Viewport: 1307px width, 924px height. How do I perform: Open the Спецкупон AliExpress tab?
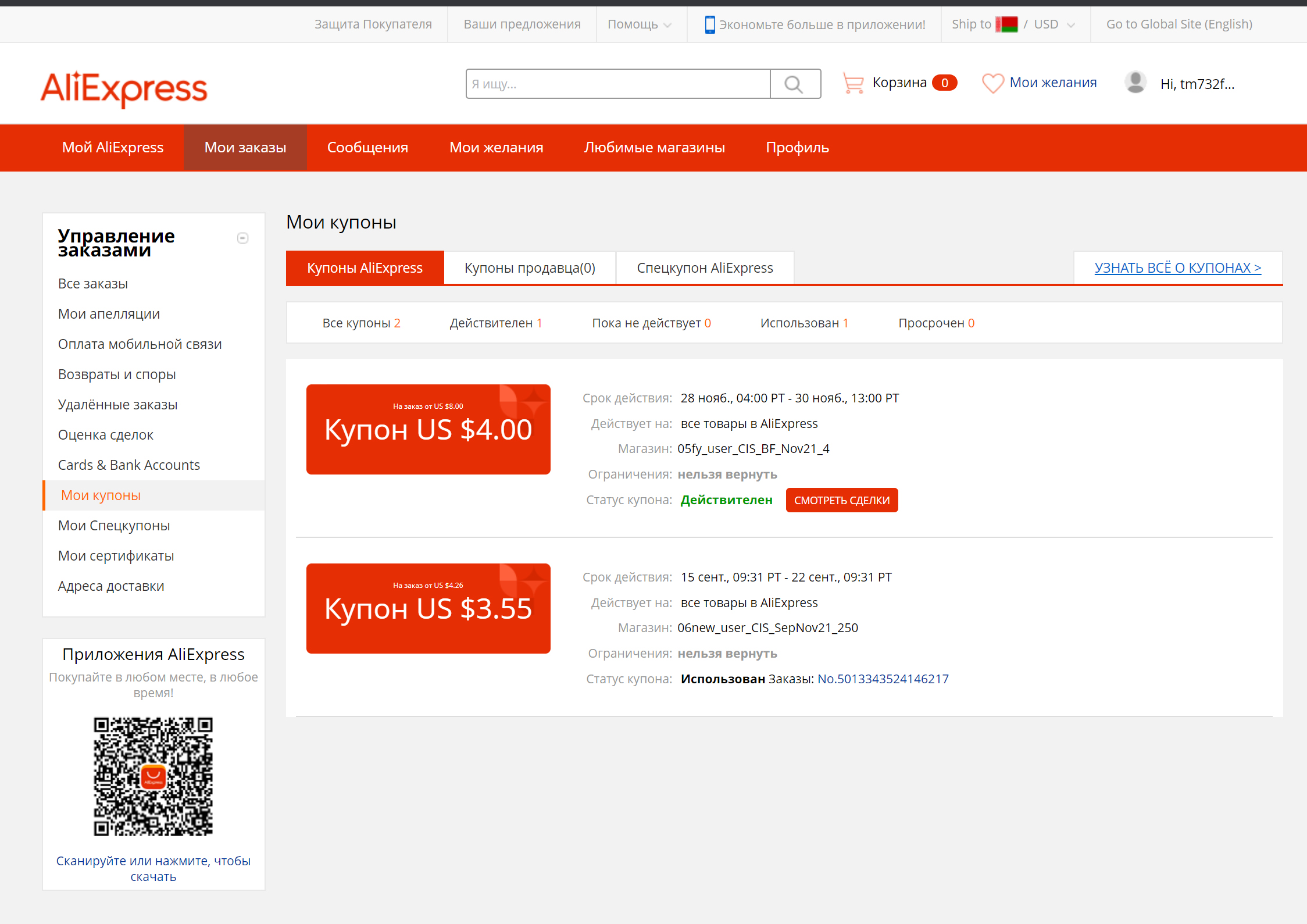(705, 267)
